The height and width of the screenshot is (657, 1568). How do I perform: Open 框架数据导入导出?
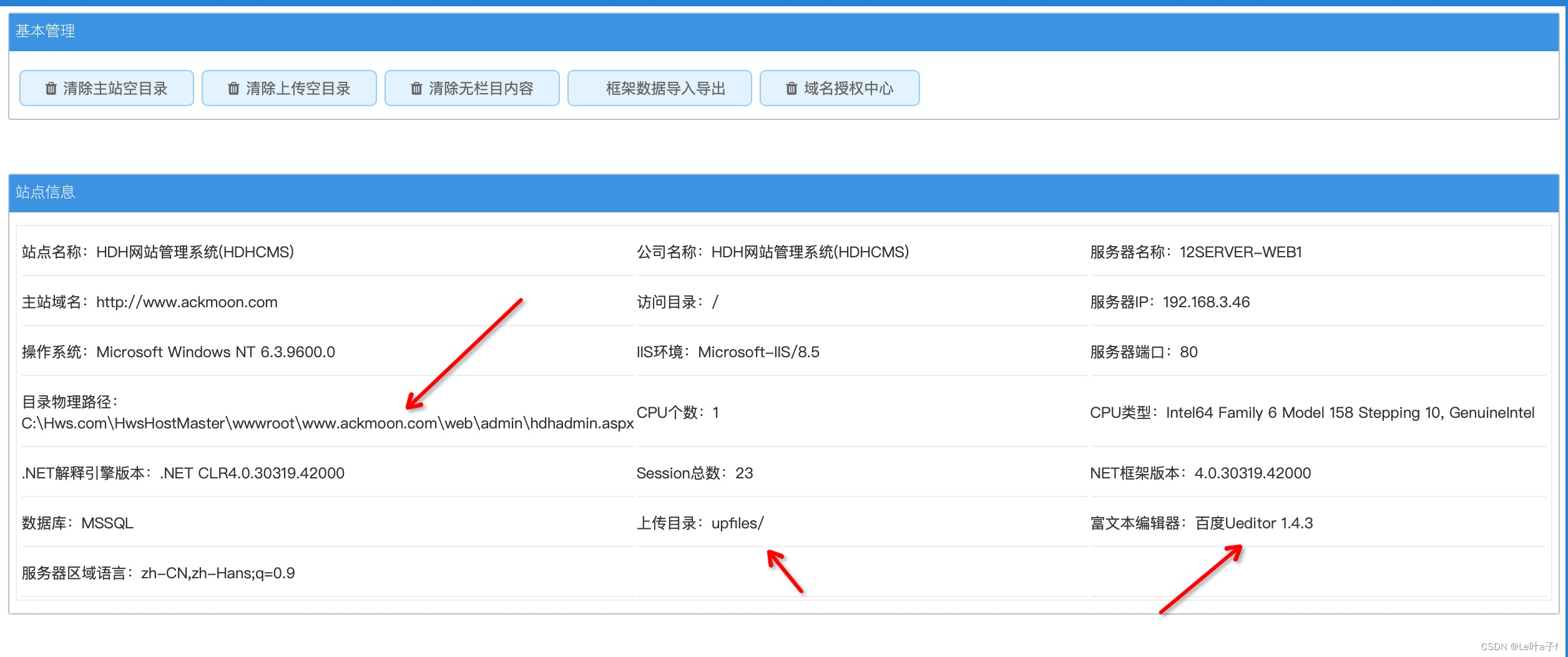pos(659,88)
